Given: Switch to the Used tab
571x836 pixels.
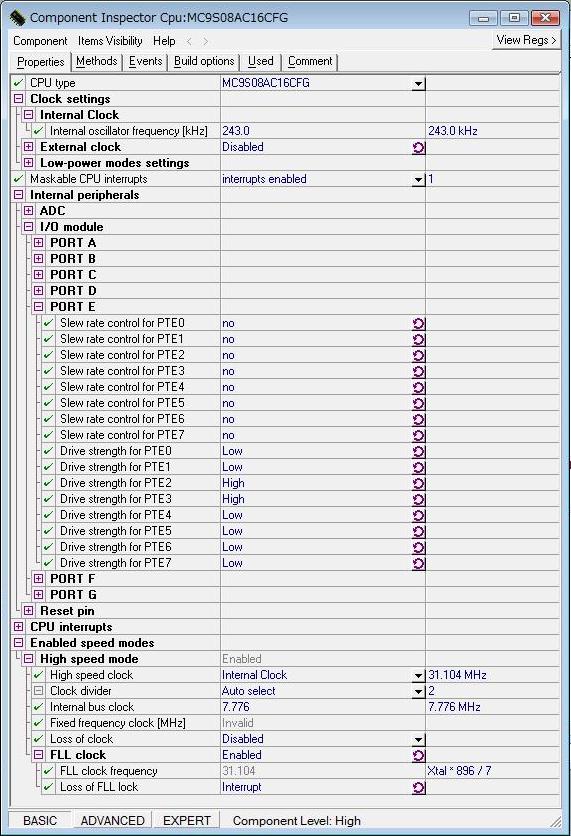Looking at the screenshot, I should click(261, 61).
